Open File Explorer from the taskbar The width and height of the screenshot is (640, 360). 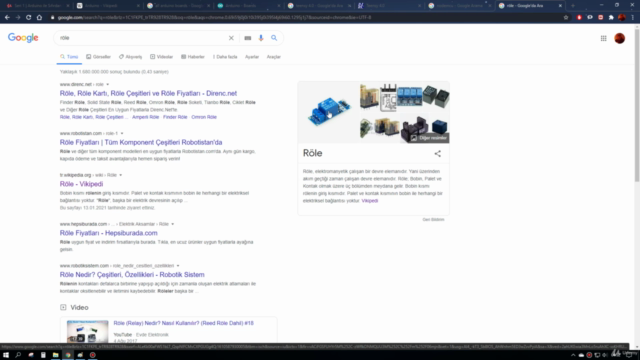[56, 355]
